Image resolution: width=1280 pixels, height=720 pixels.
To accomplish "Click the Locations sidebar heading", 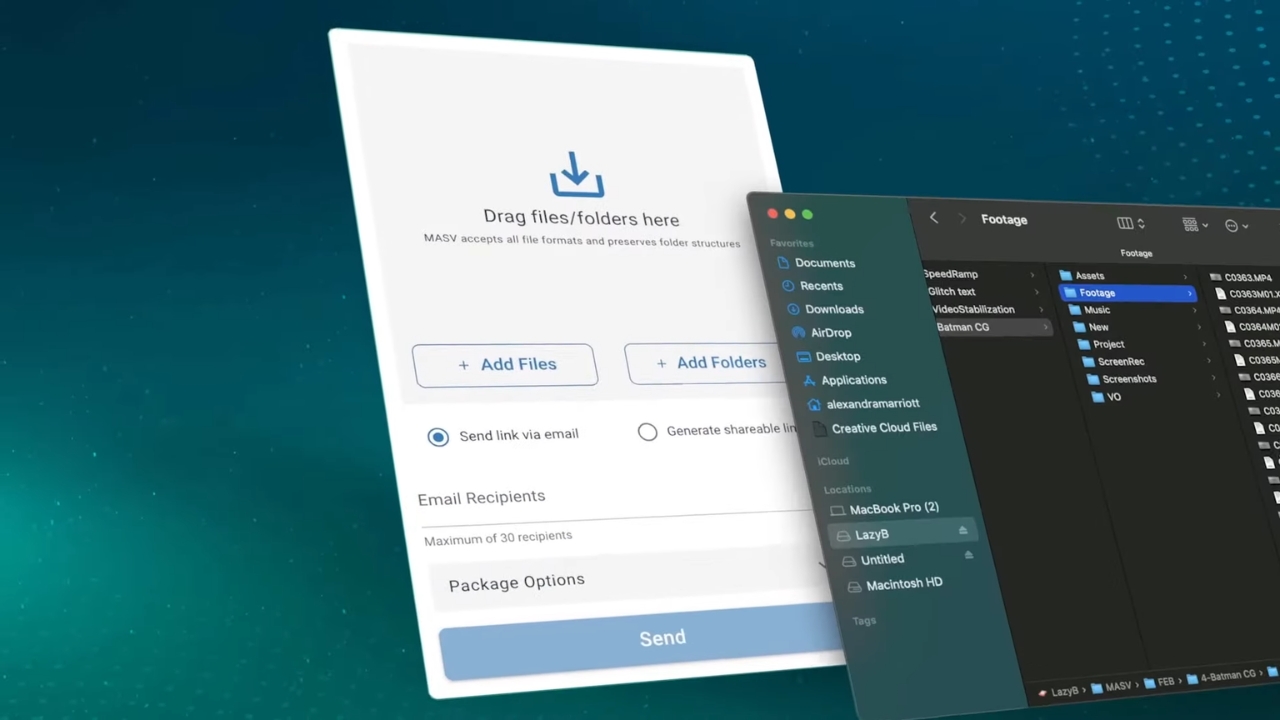I will (847, 489).
